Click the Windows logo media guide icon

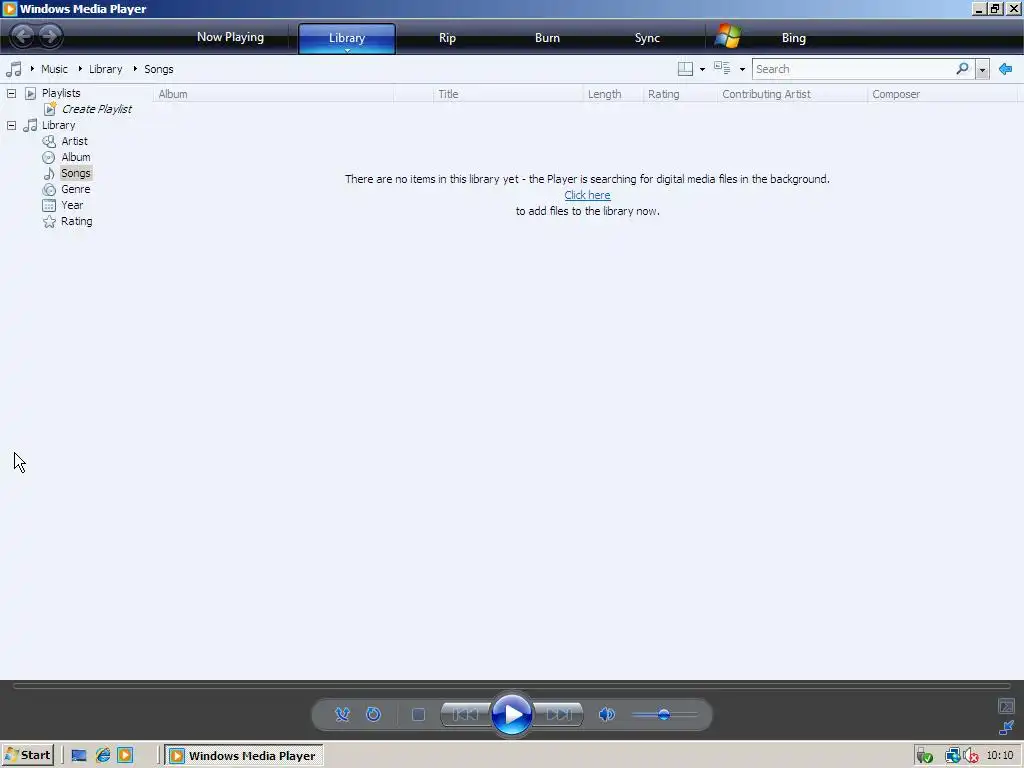point(728,36)
